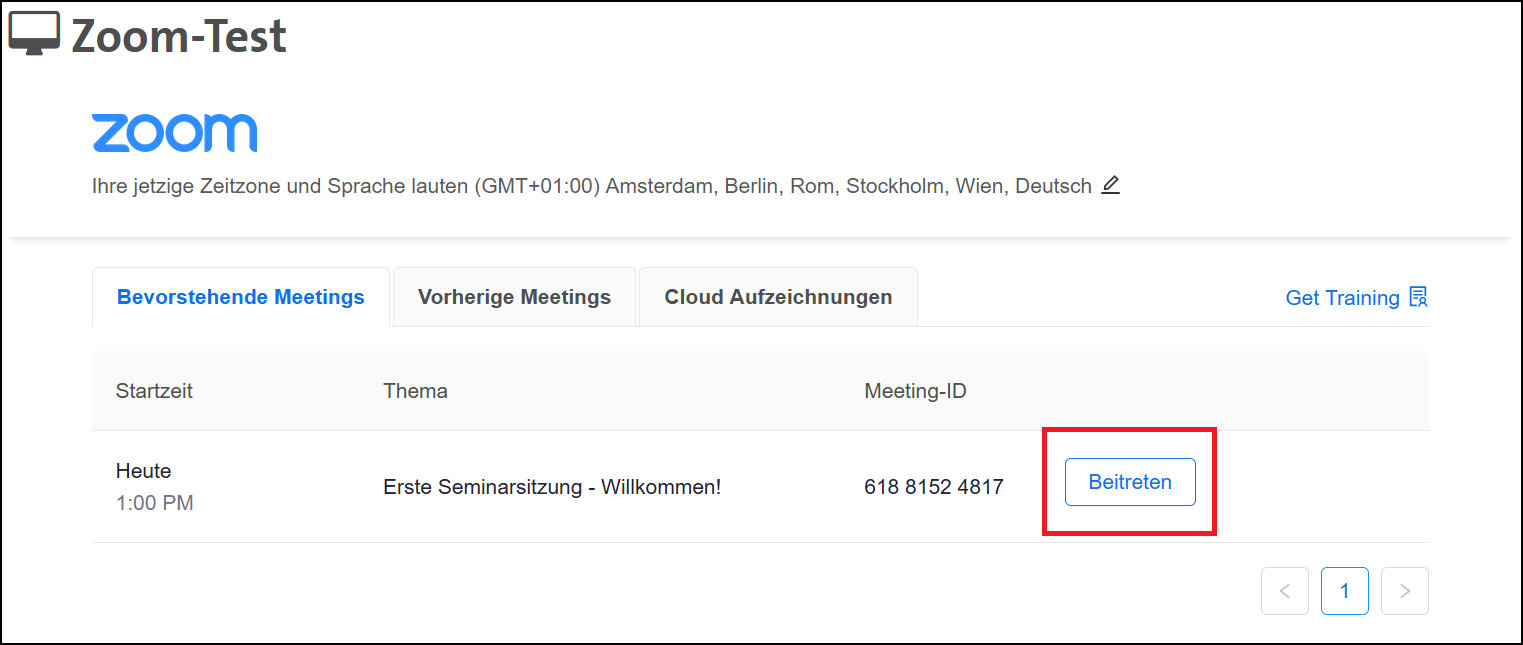This screenshot has height=645, width=1523.
Task: Click the 1:00 PM start time
Action: coord(154,503)
